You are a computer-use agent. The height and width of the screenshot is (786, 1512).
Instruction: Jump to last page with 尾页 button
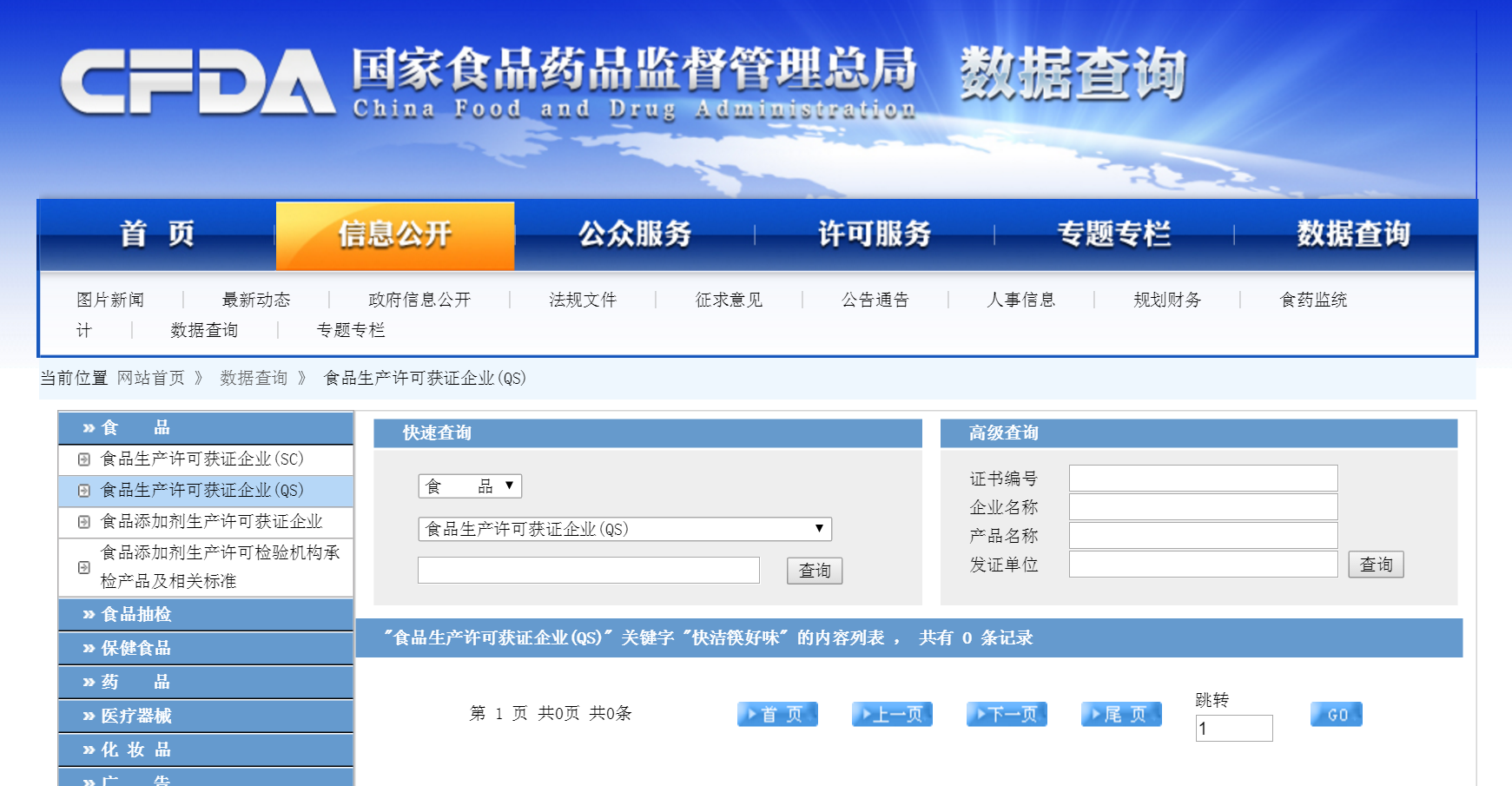1121,714
